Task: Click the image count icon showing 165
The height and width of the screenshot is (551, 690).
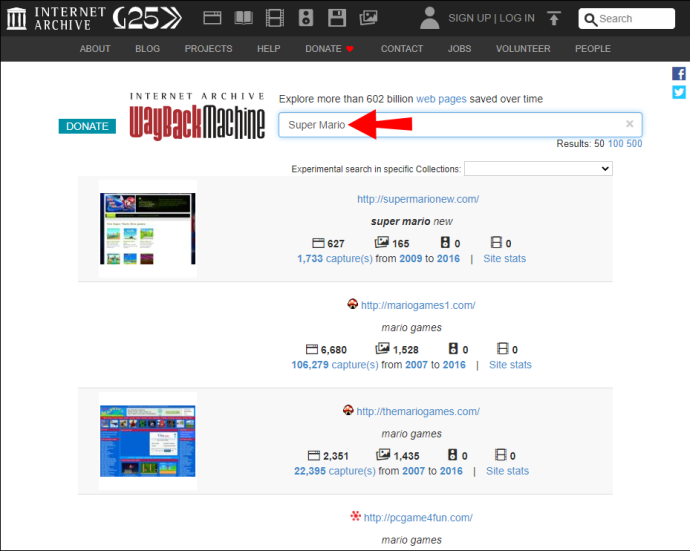Action: coord(382,242)
